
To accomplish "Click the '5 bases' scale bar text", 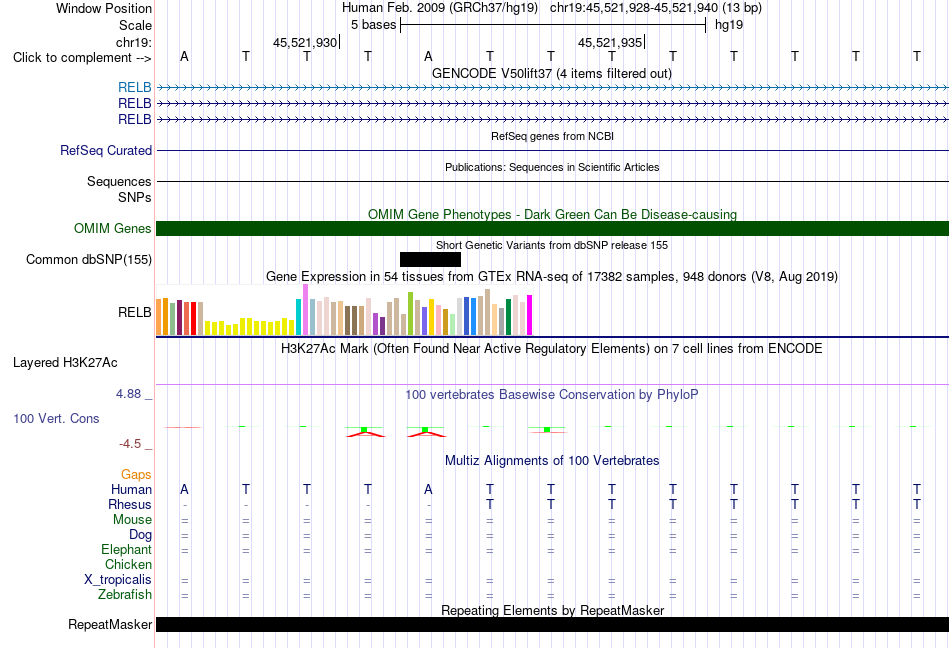I will coord(373,25).
